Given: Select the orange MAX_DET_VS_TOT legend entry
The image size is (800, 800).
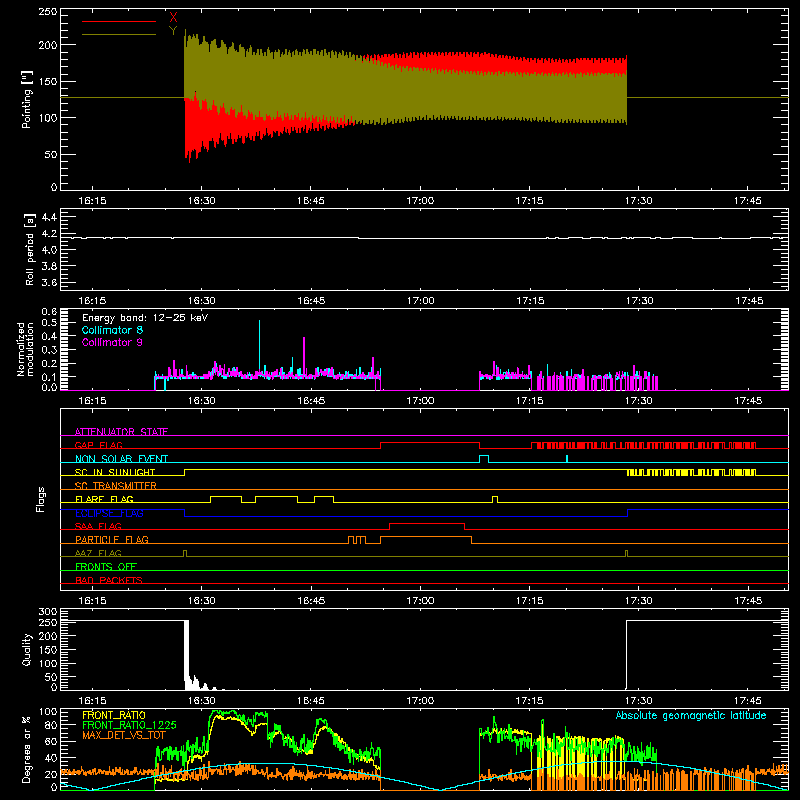Looking at the screenshot, I should click(x=124, y=735).
